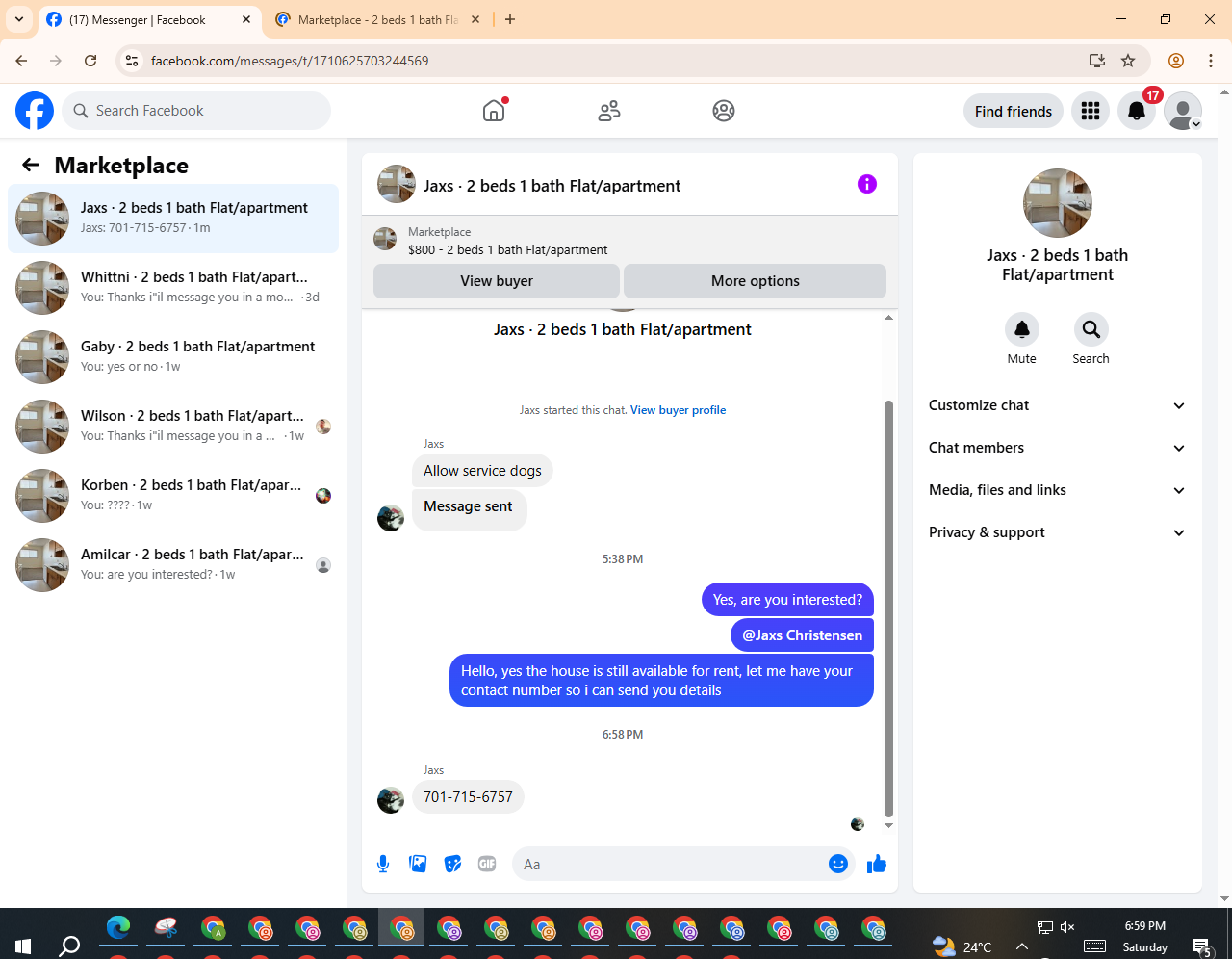Open the Friends icon in top navigation
Screen dimensions: 1232x959
tap(609, 111)
